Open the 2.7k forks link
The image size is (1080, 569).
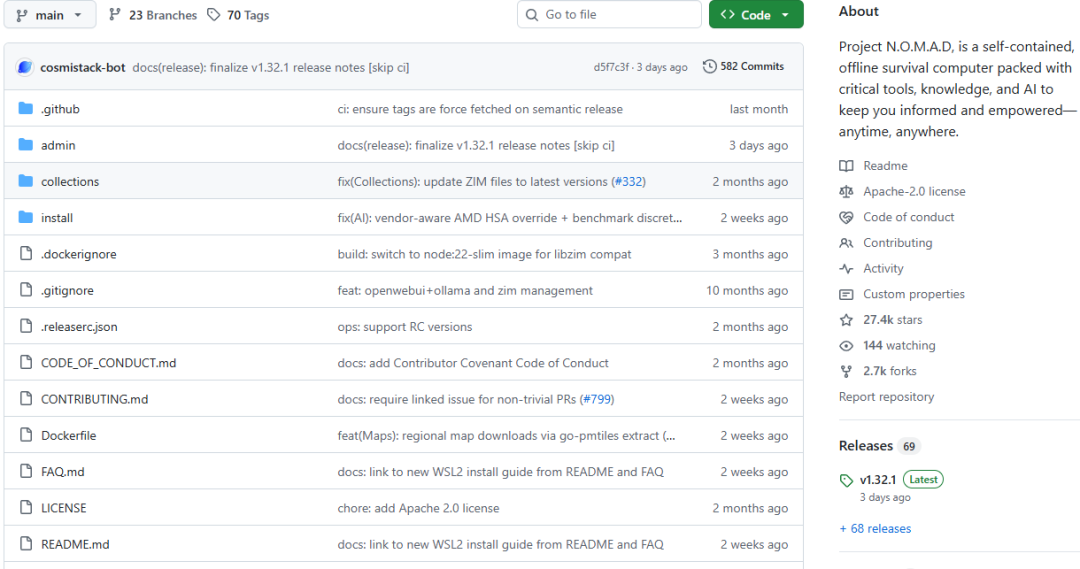tap(889, 371)
